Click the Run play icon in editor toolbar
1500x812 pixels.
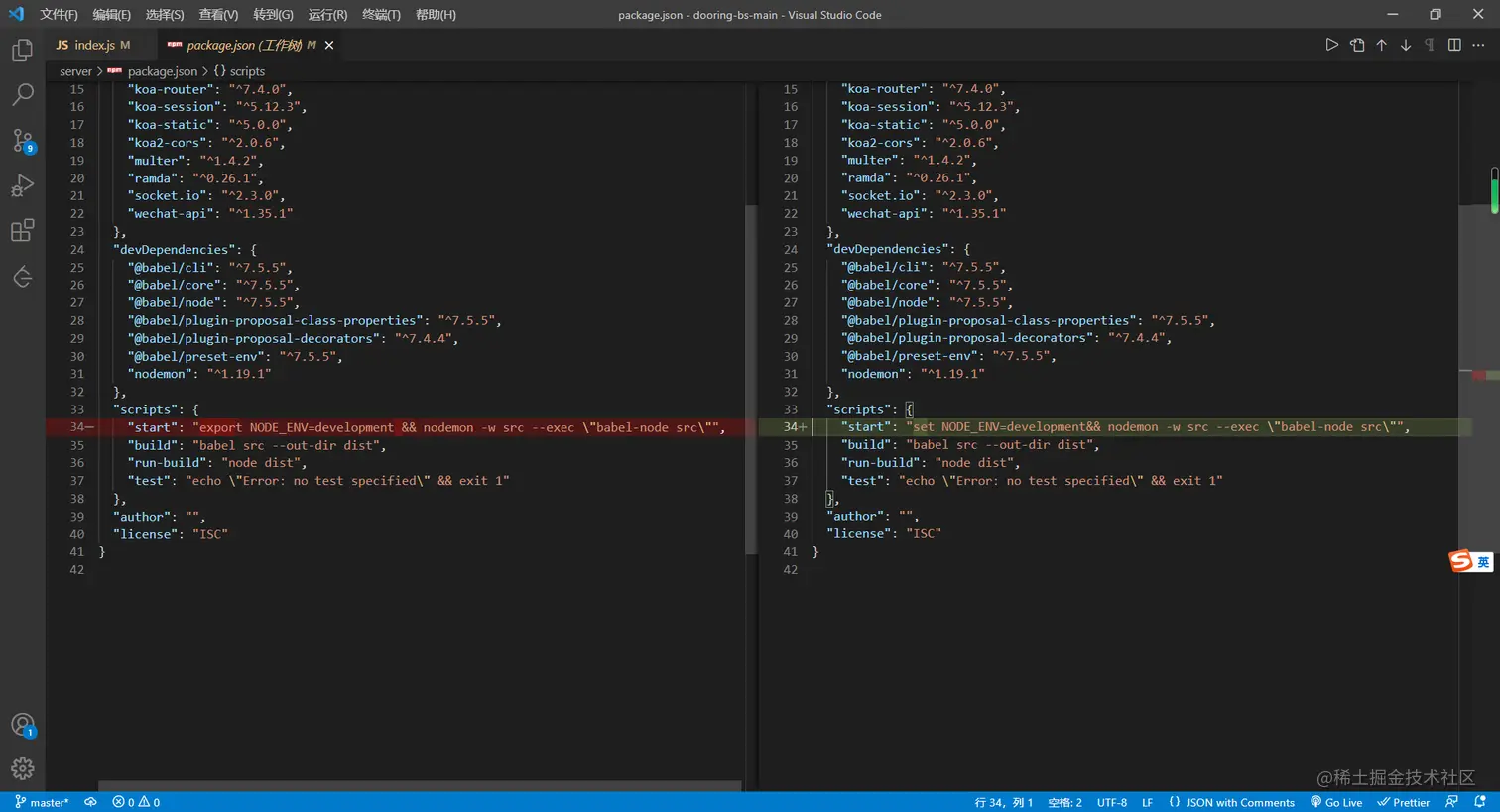1332,45
